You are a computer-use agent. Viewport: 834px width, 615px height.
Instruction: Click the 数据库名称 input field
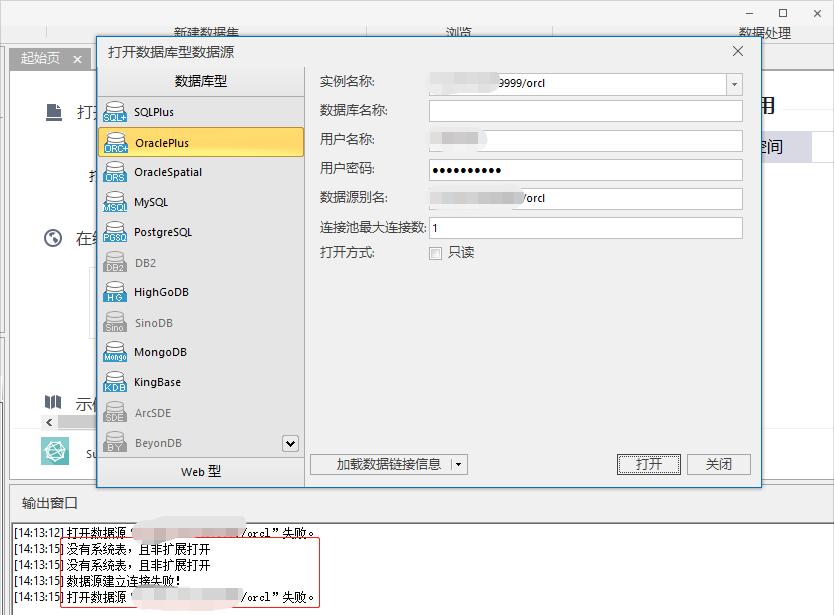click(x=586, y=111)
